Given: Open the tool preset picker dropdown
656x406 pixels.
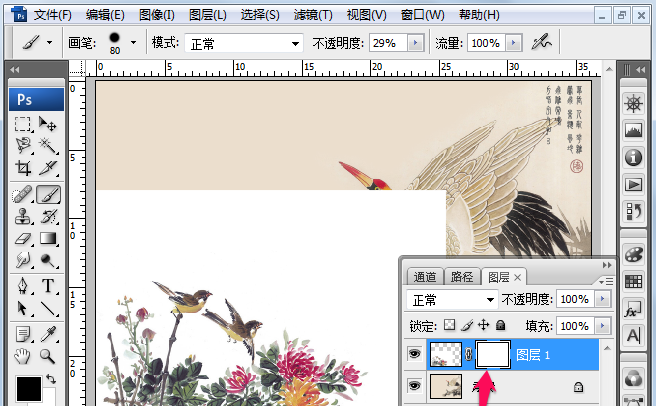Looking at the screenshot, I should point(50,42).
